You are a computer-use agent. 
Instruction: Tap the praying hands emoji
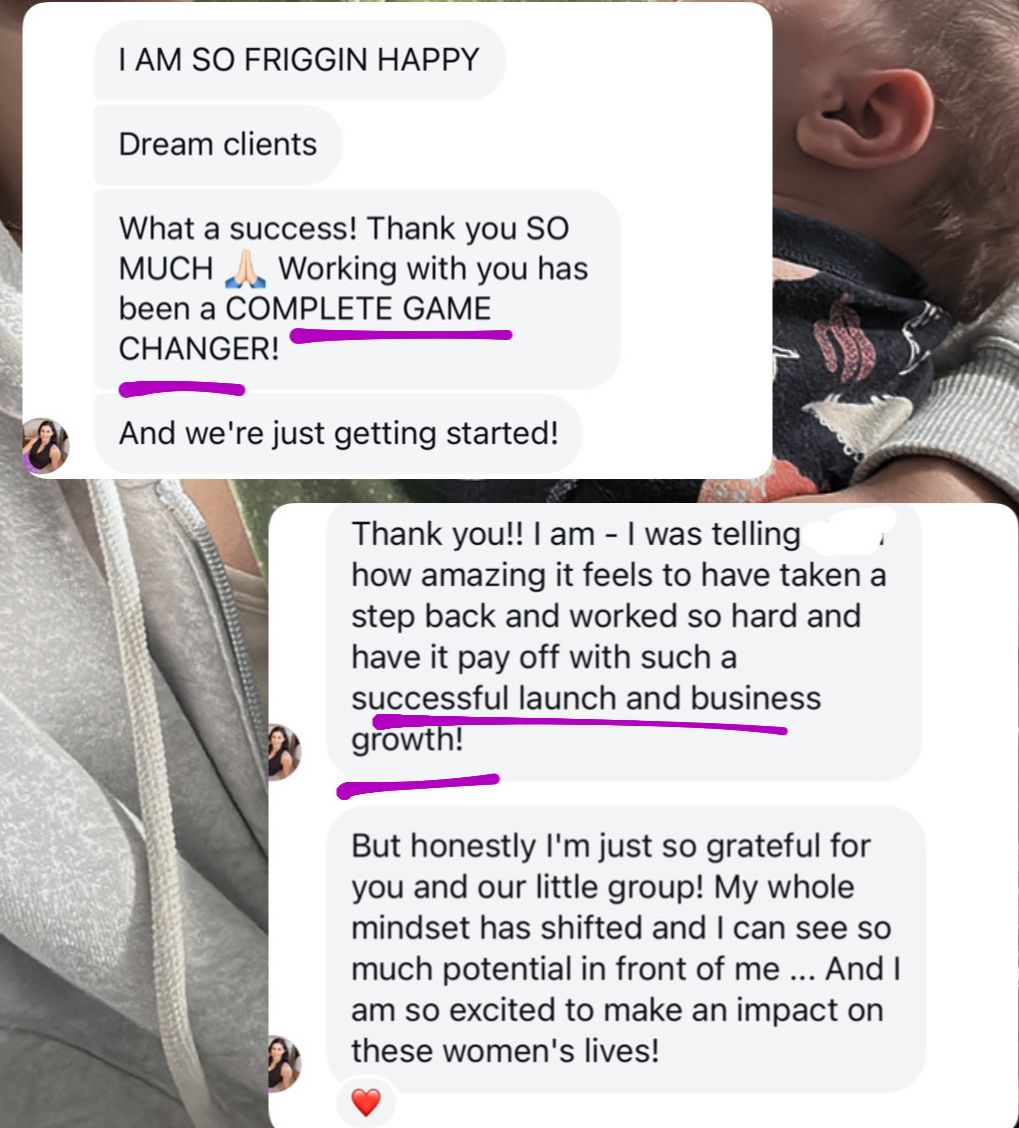[x=245, y=268]
